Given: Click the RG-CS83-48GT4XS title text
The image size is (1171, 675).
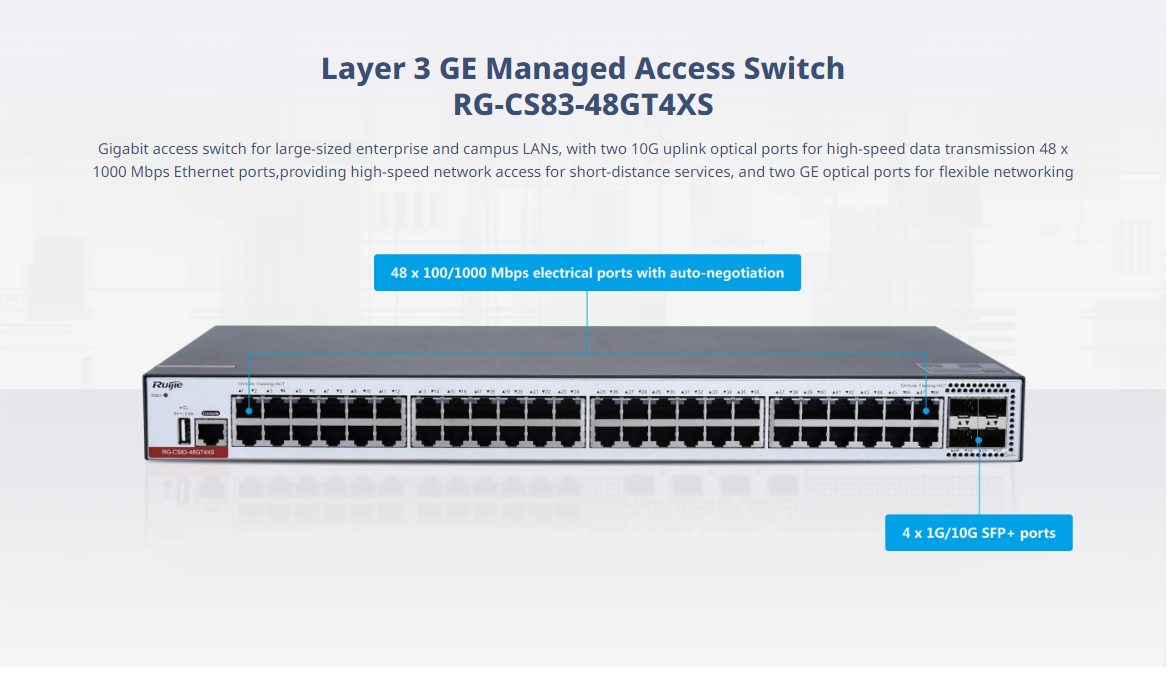Looking at the screenshot, I should coord(583,105).
